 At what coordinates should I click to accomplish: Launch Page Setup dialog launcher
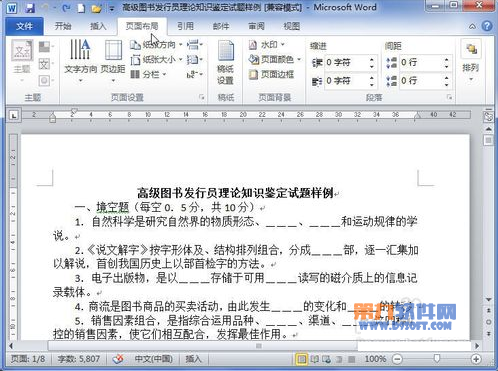tap(202, 97)
